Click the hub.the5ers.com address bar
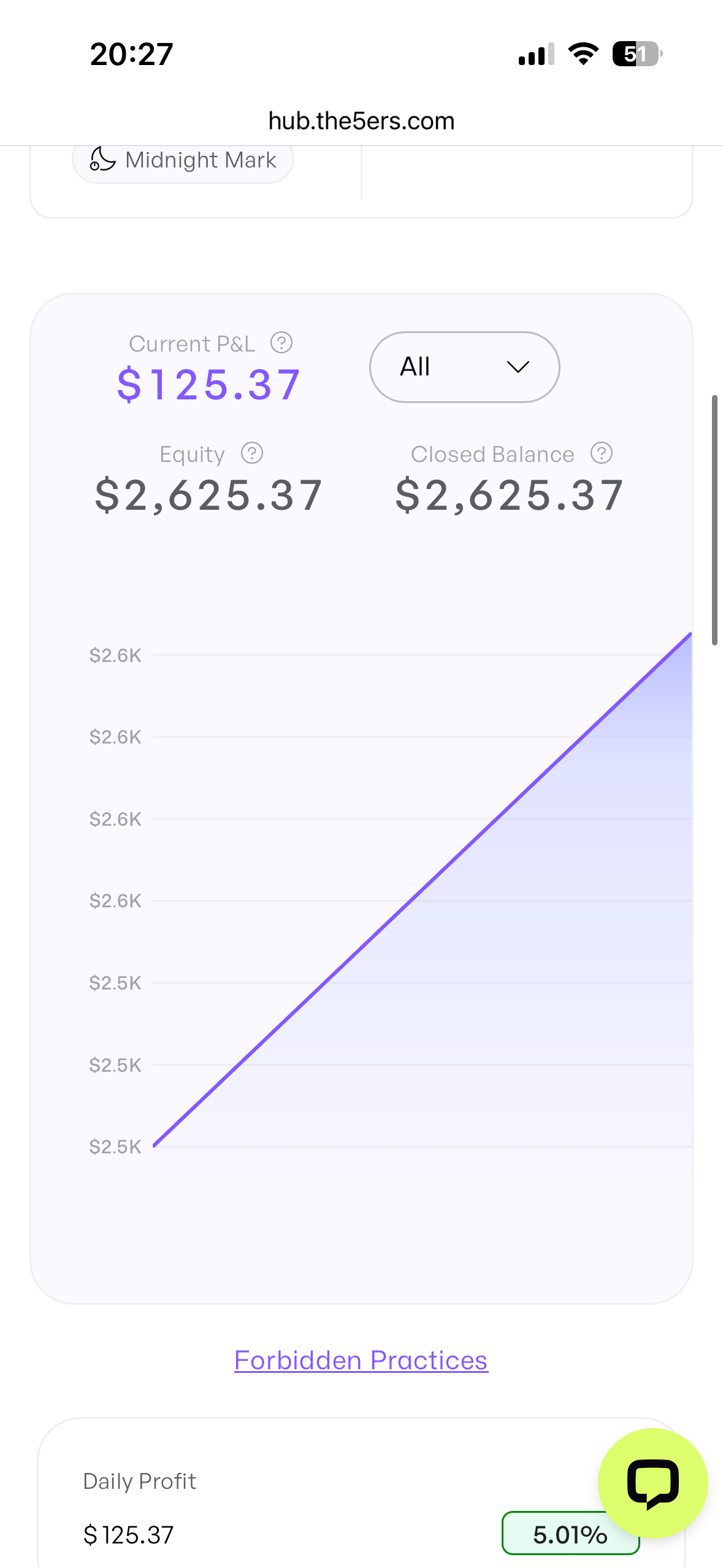 [x=361, y=121]
